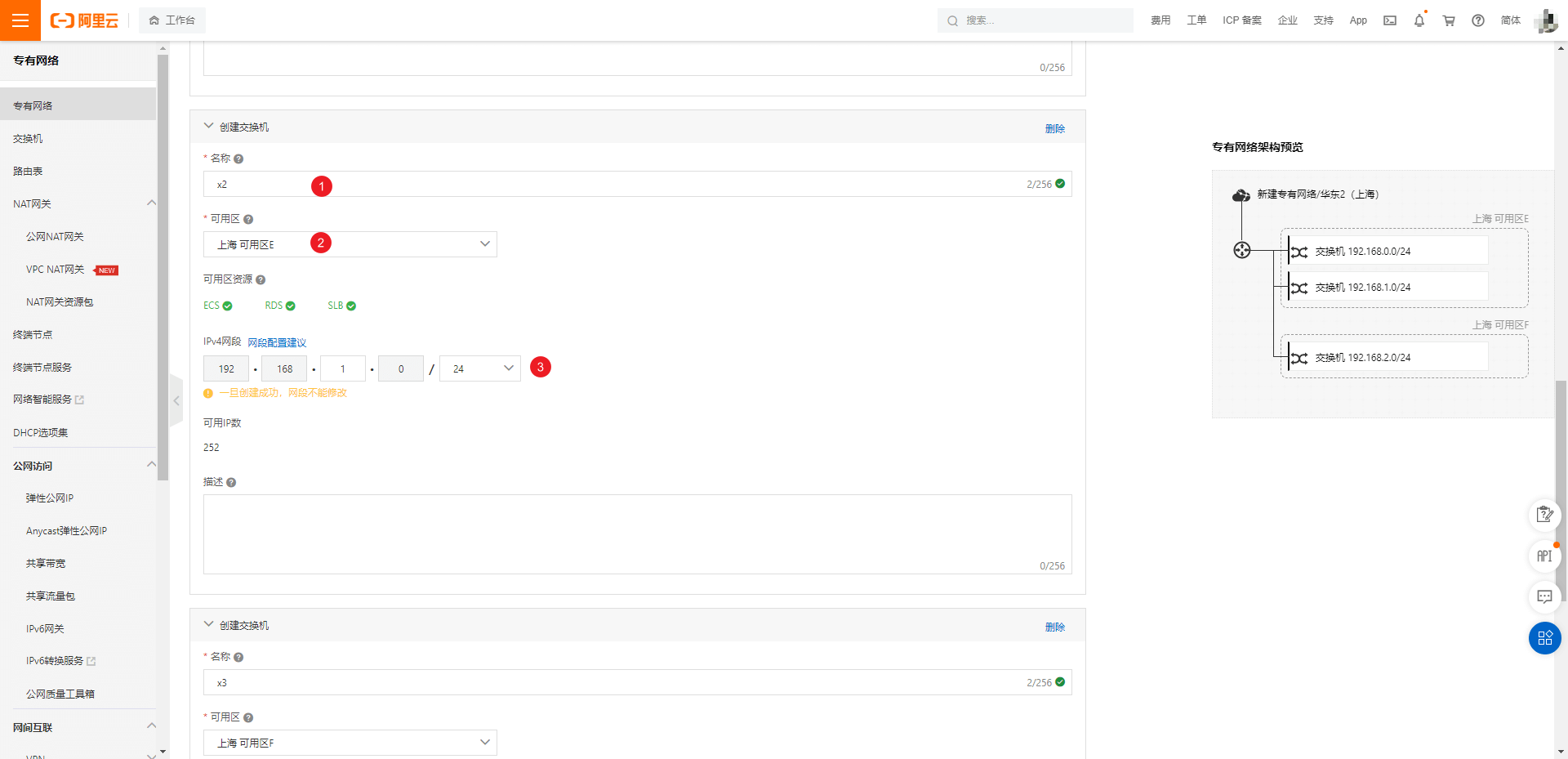The width and height of the screenshot is (1568, 759).
Task: Focus the top search box
Action: tap(1035, 20)
